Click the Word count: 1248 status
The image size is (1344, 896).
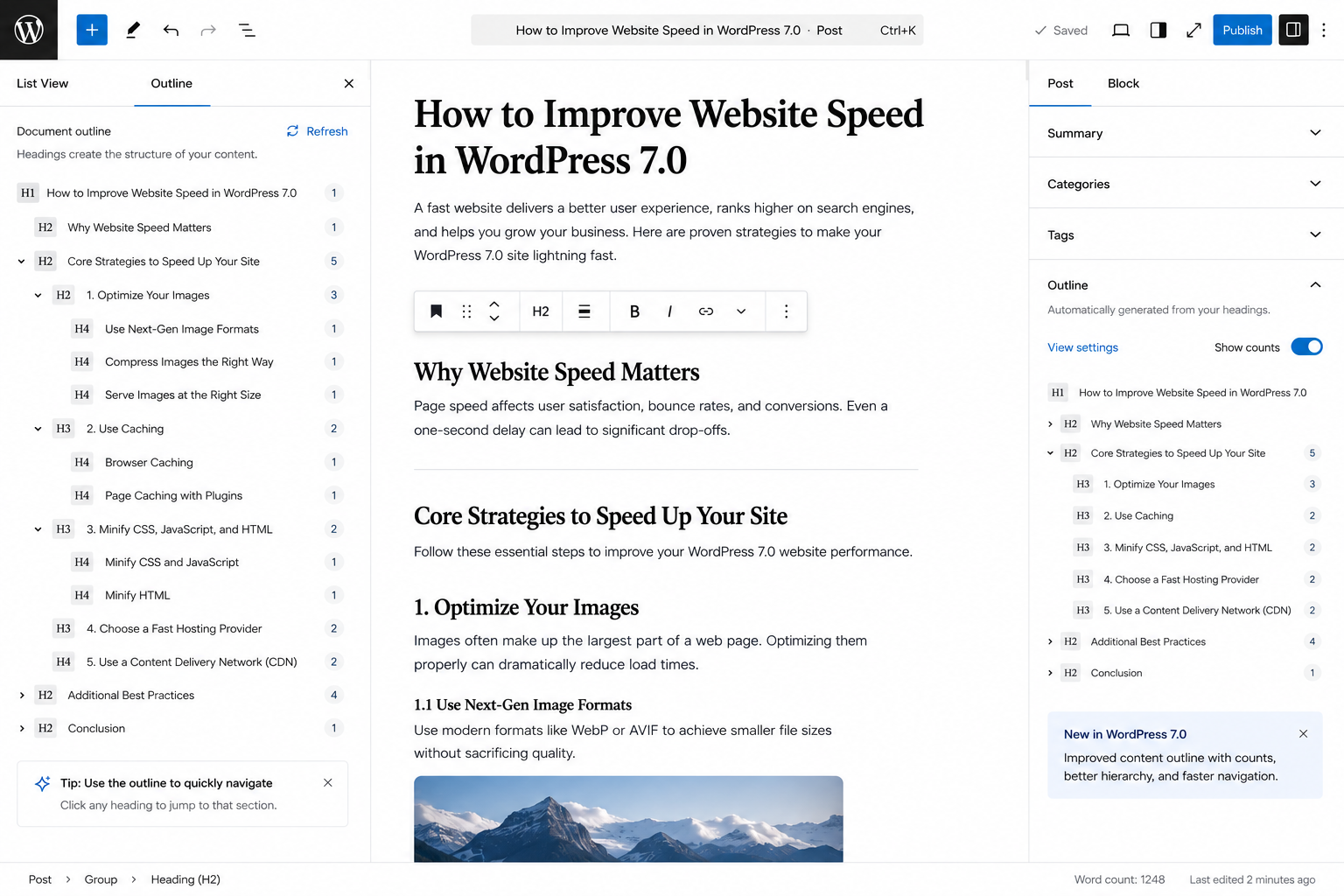(x=1119, y=879)
